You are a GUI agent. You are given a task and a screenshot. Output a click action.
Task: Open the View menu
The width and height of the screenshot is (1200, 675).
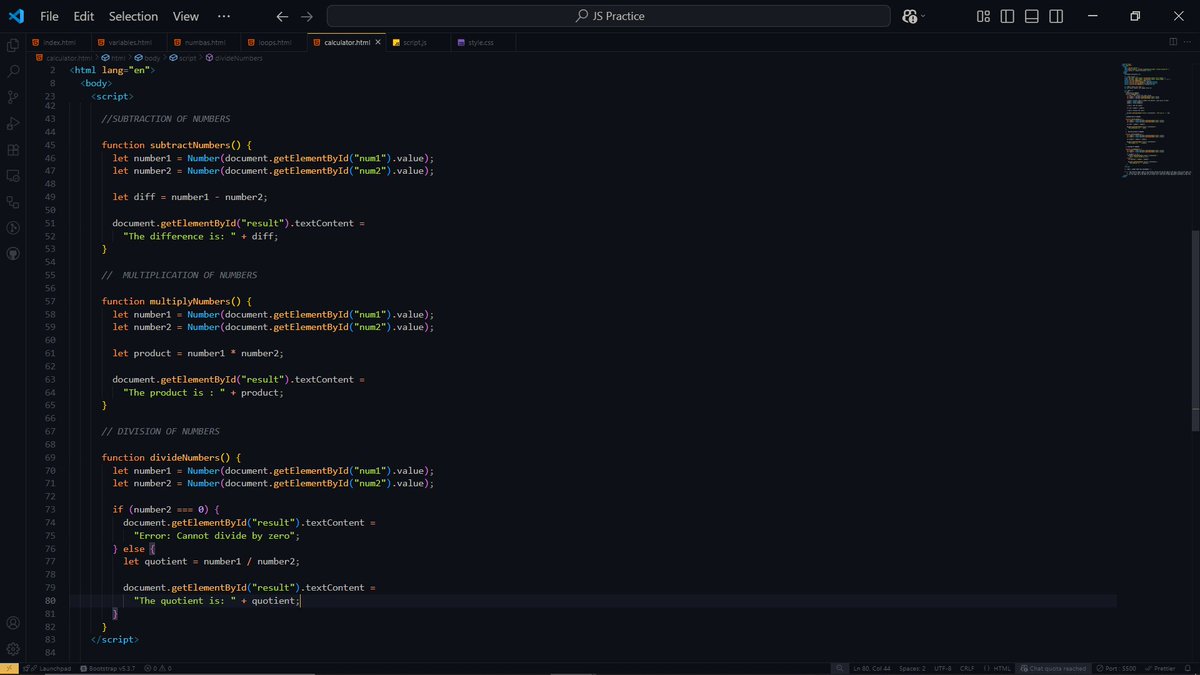point(186,16)
